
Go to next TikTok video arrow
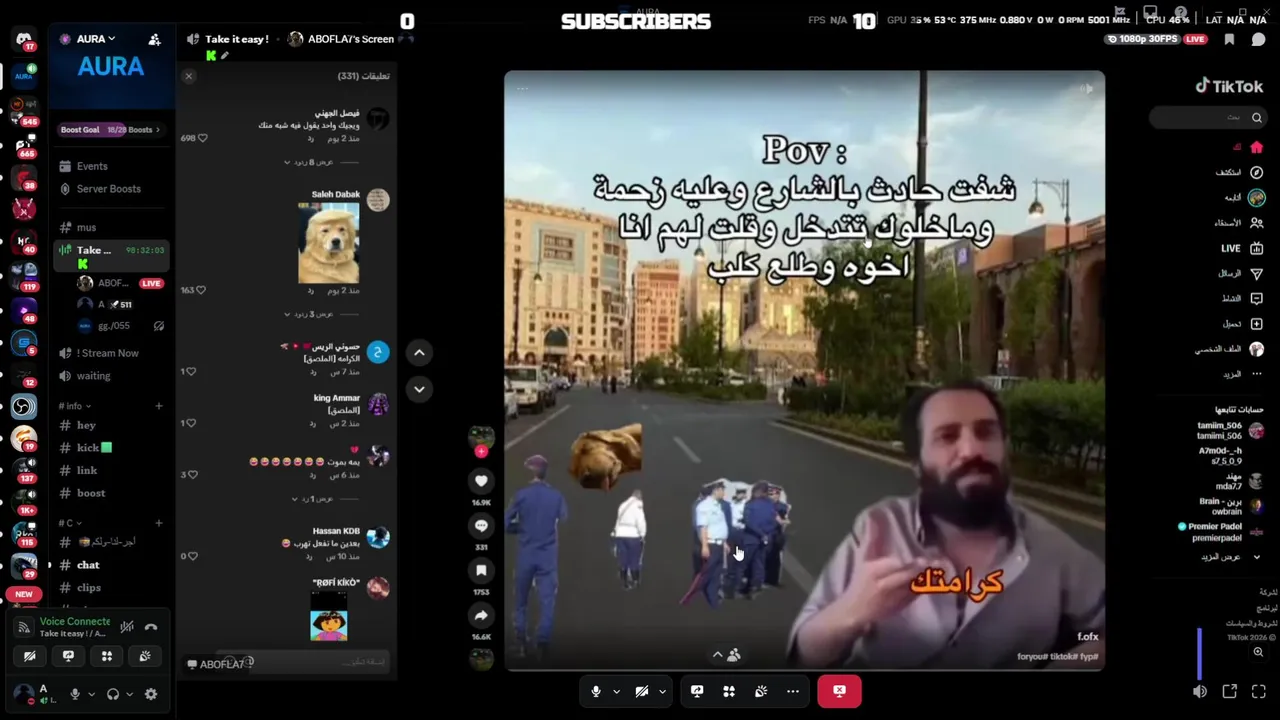coord(419,388)
